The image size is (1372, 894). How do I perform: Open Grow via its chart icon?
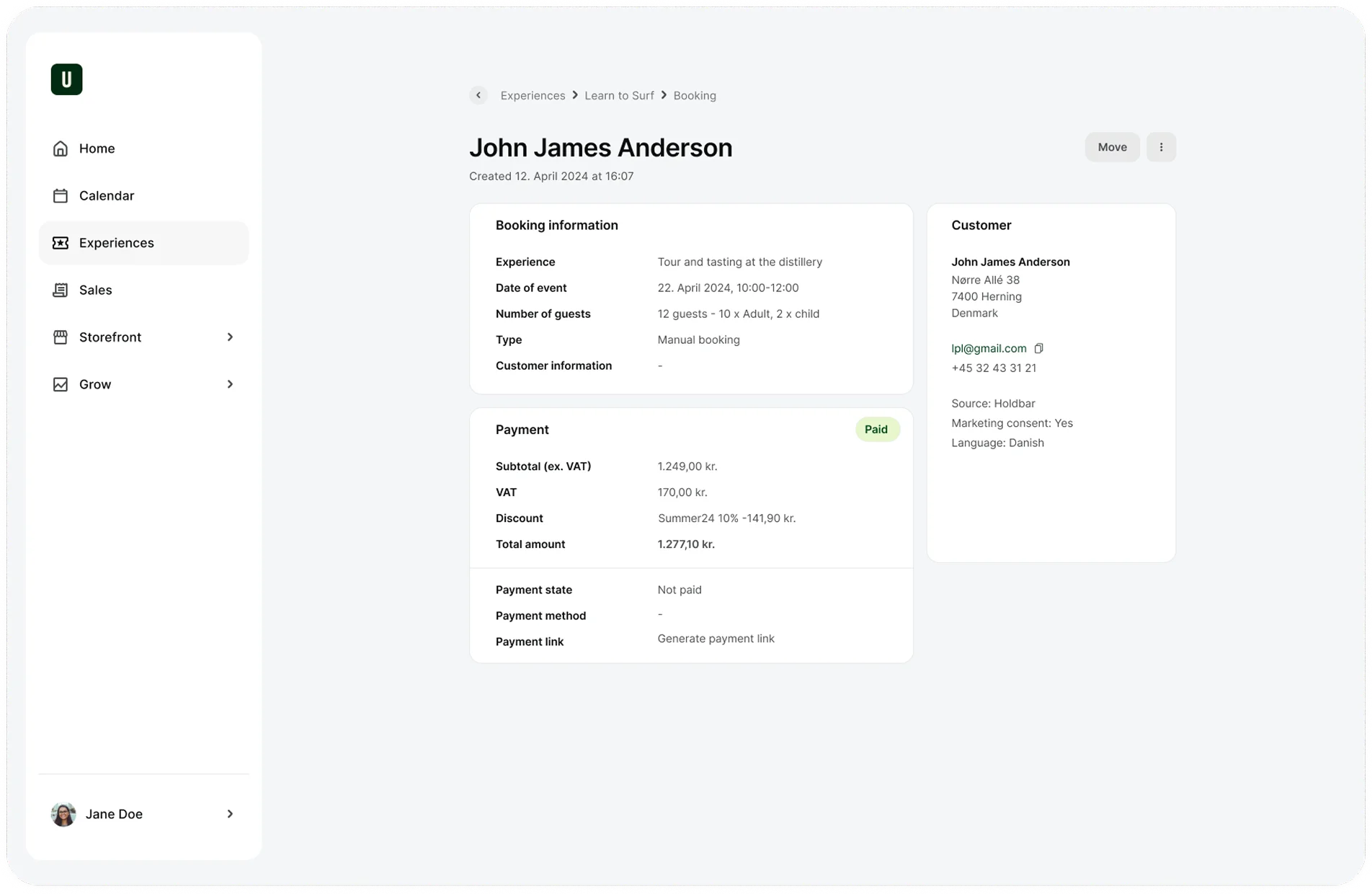61,384
